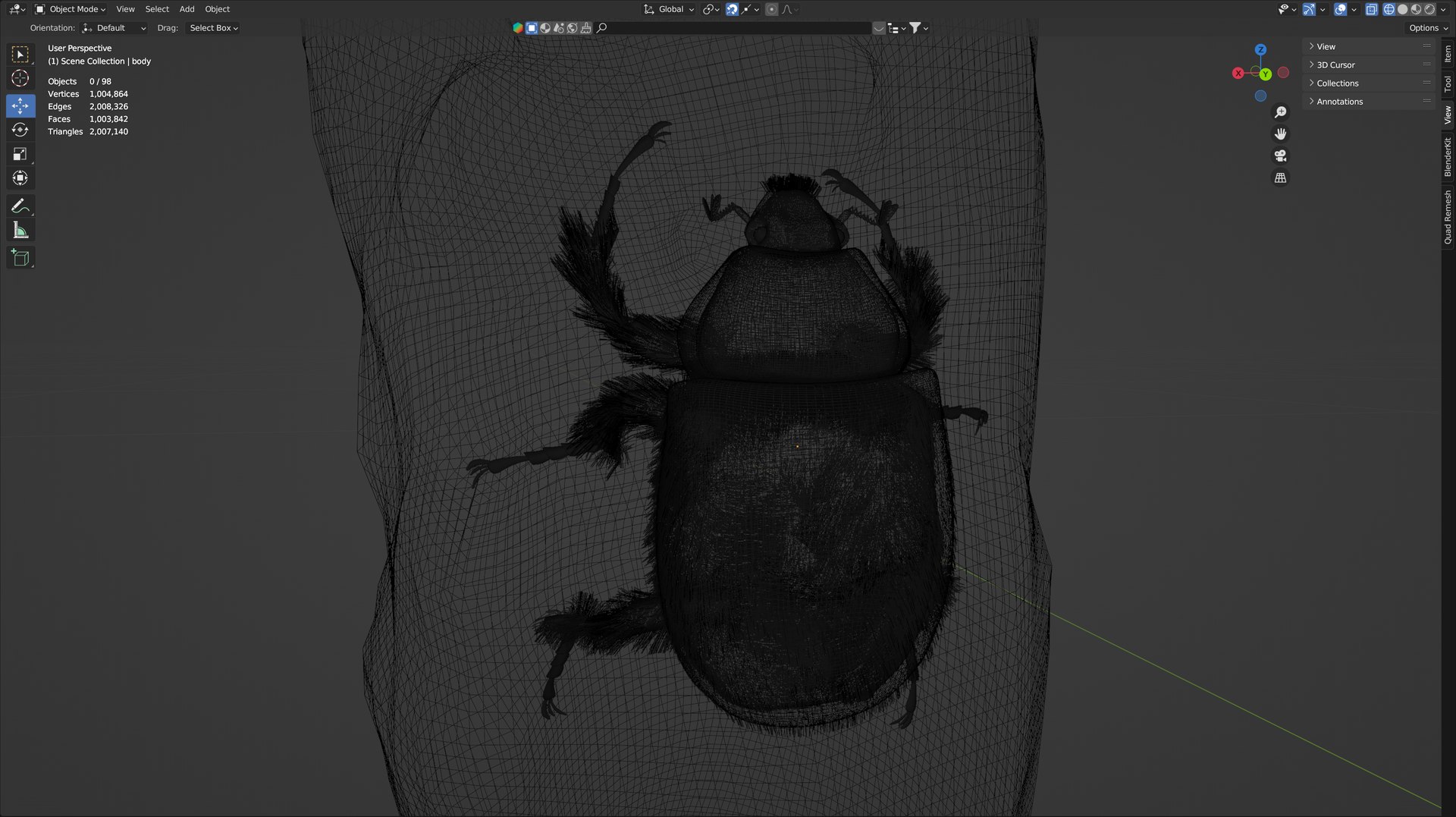The width and height of the screenshot is (1456, 817).
Task: Click the pan view hand icon
Action: click(1280, 134)
